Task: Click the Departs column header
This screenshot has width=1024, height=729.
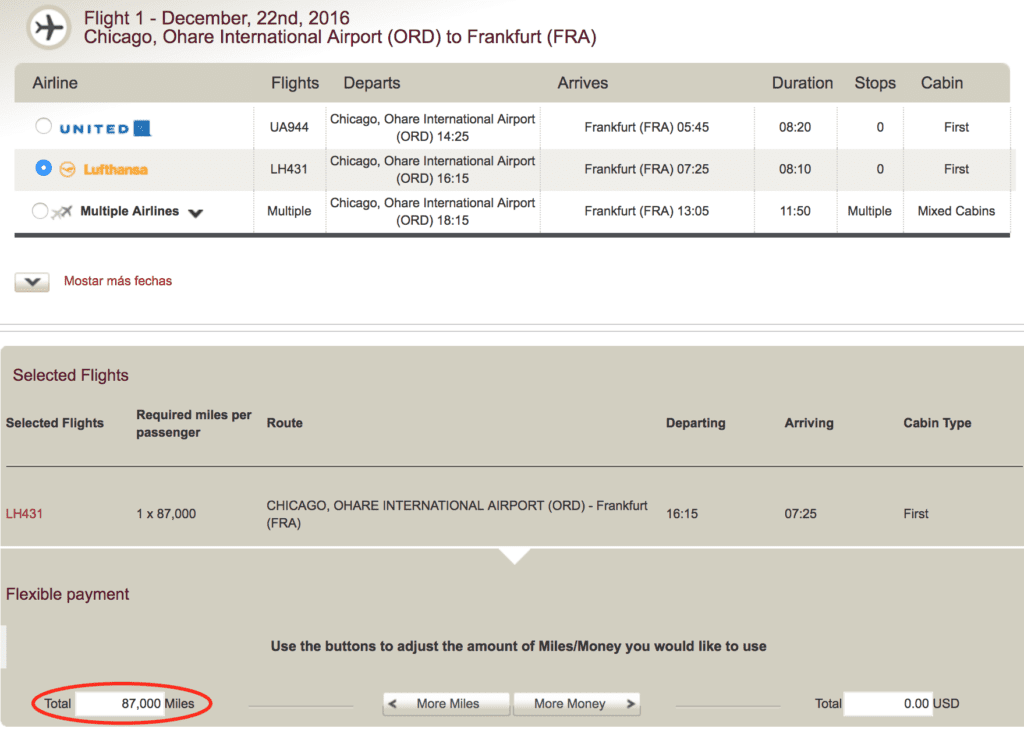Action: 372,83
